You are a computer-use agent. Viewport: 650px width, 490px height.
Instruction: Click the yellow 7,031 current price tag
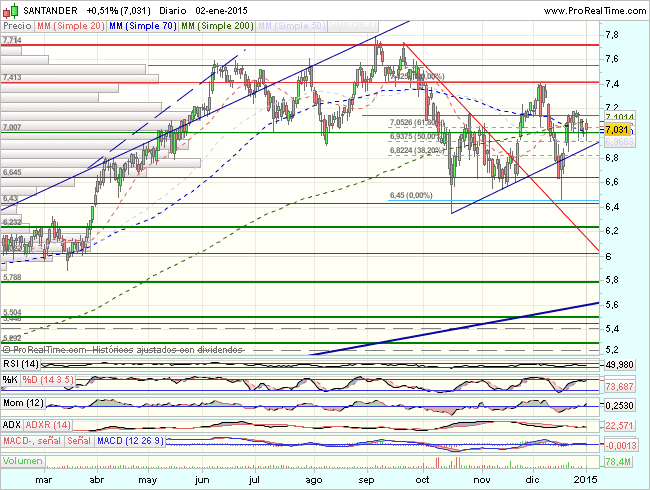tap(617, 130)
